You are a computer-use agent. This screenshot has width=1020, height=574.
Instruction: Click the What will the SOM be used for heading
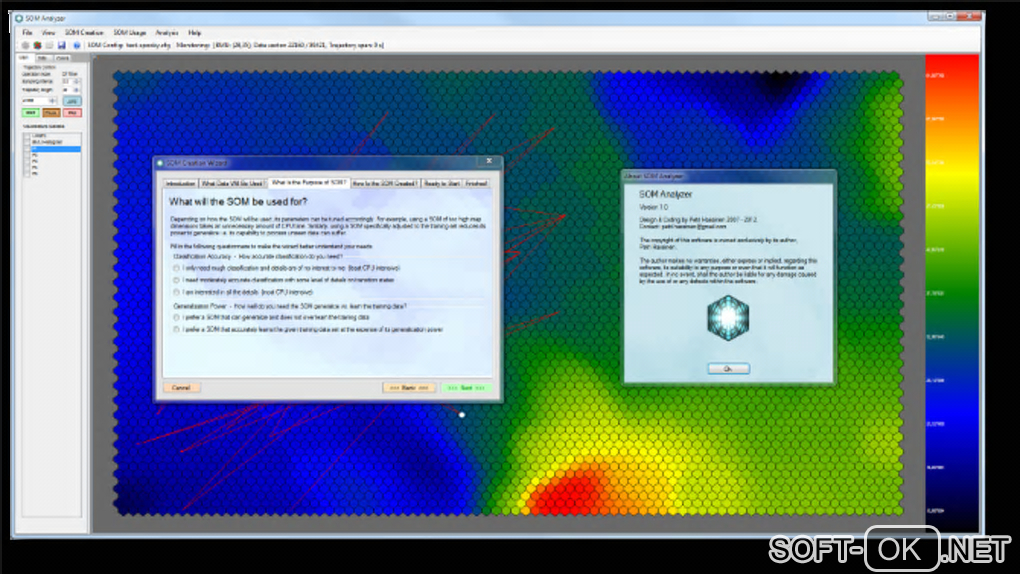(238, 202)
